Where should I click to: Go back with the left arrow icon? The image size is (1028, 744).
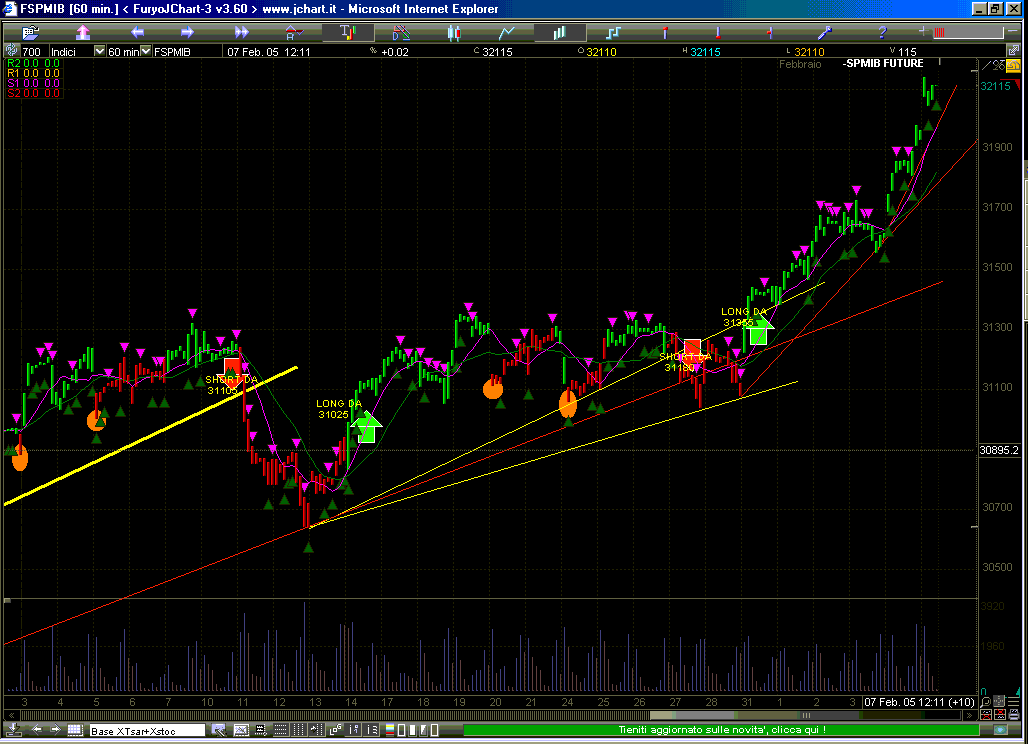click(137, 32)
